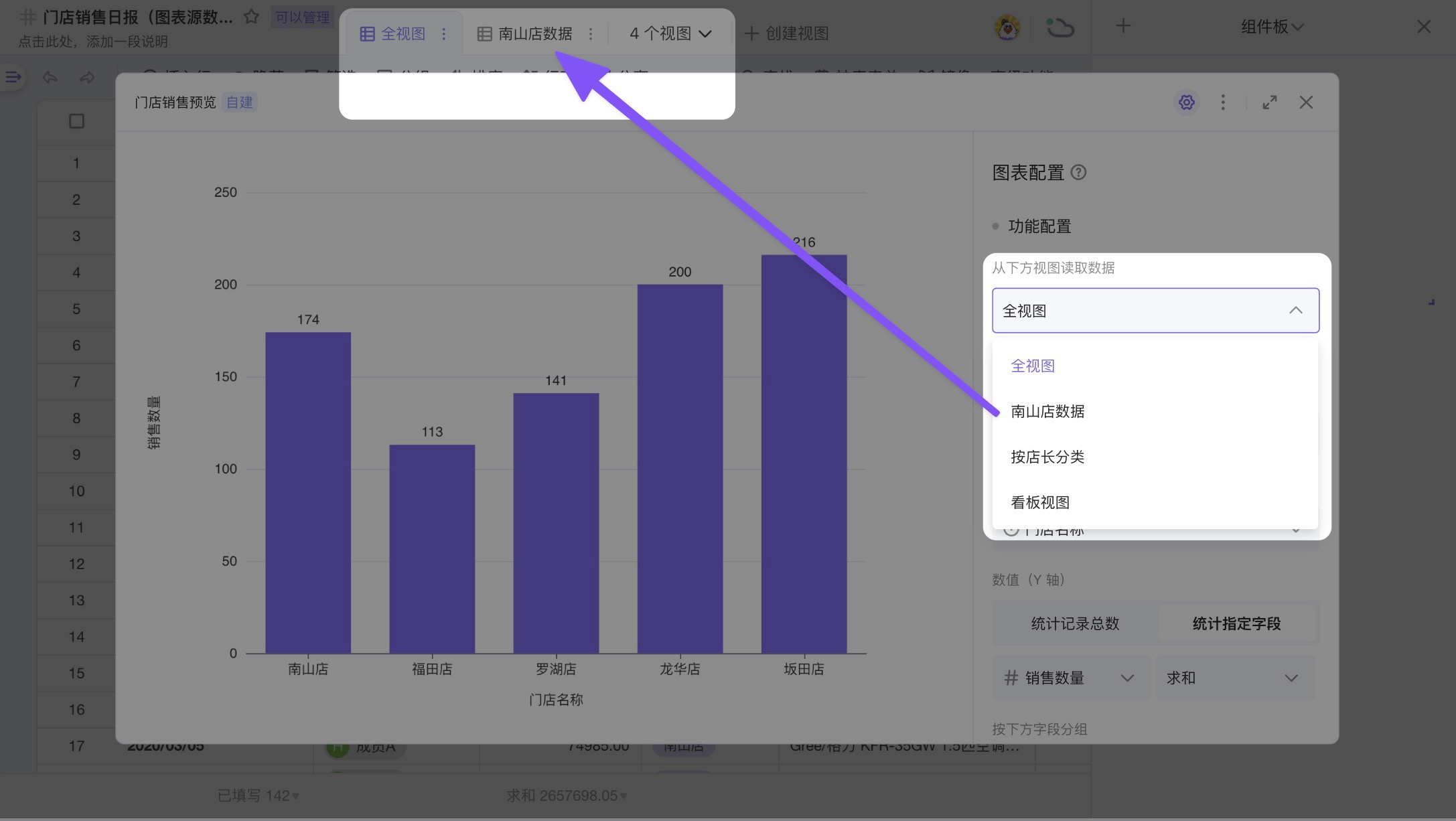The width and height of the screenshot is (1456, 821).
Task: Click the 可以管理 permission badge
Action: (303, 17)
